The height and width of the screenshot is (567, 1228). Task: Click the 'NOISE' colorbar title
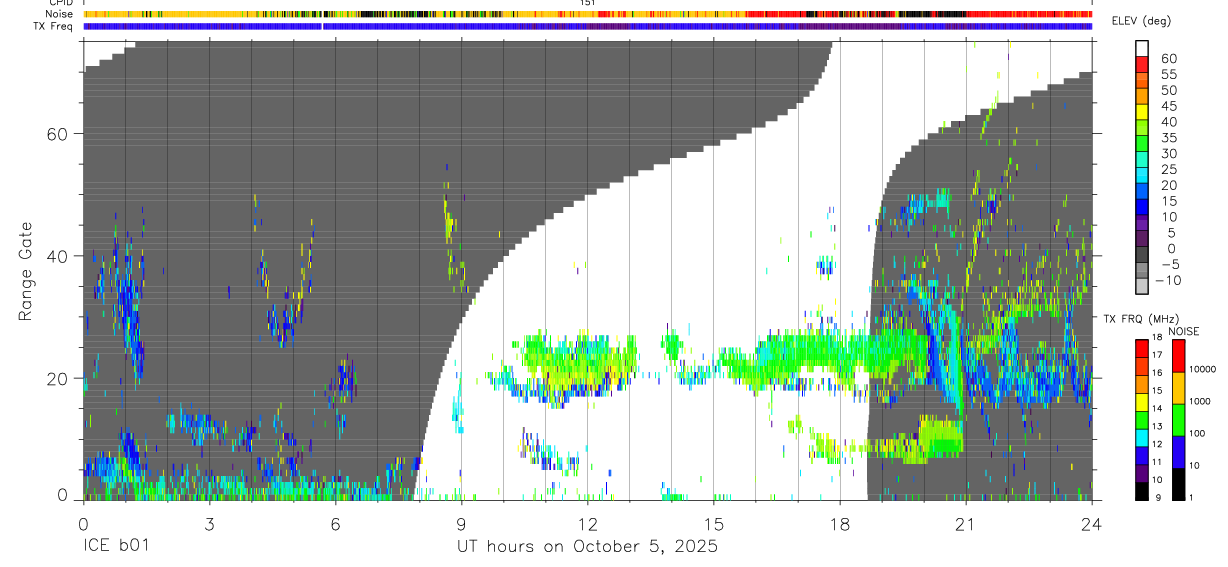coord(1184,331)
